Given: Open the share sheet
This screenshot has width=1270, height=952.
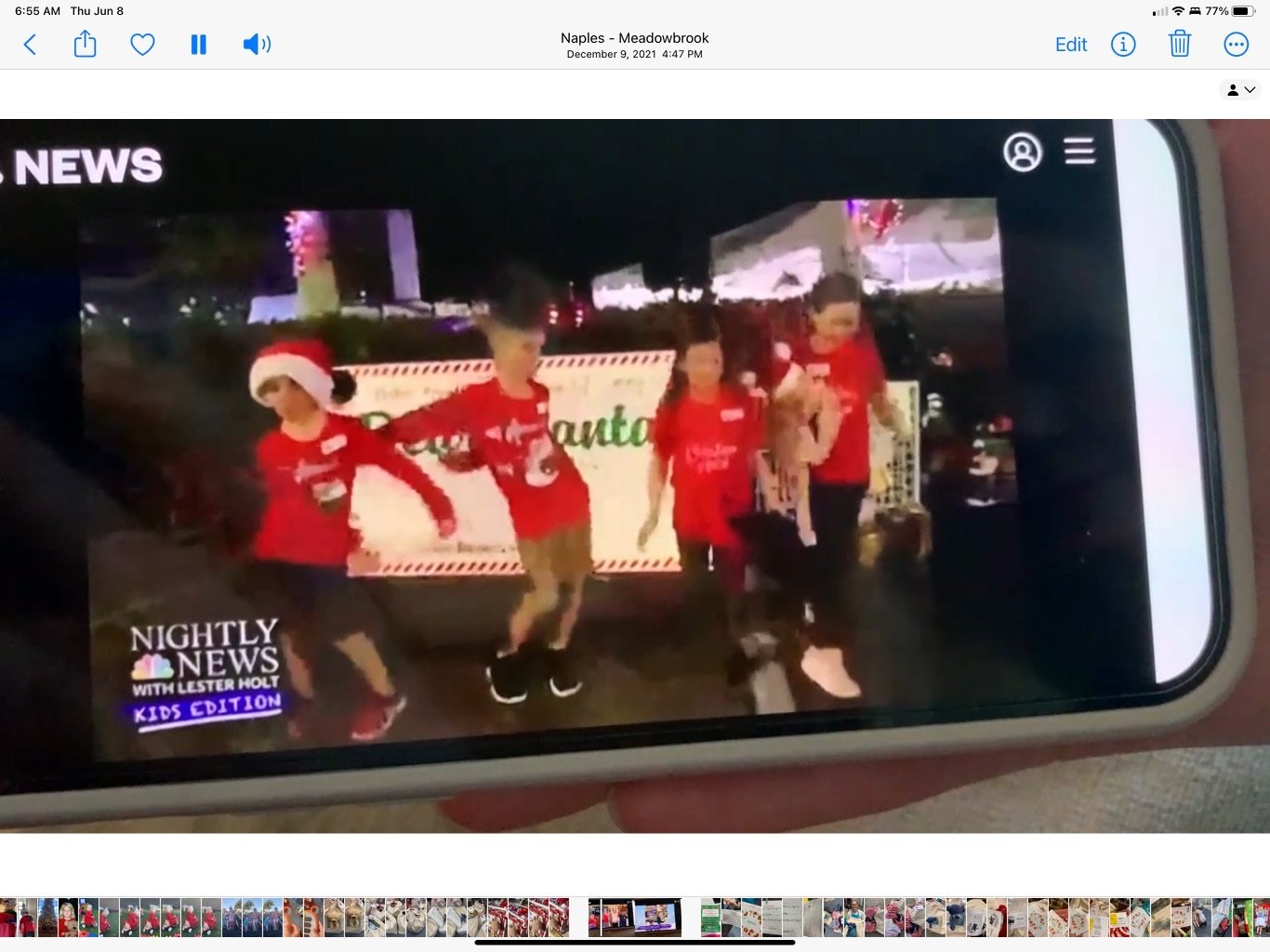Looking at the screenshot, I should (85, 44).
